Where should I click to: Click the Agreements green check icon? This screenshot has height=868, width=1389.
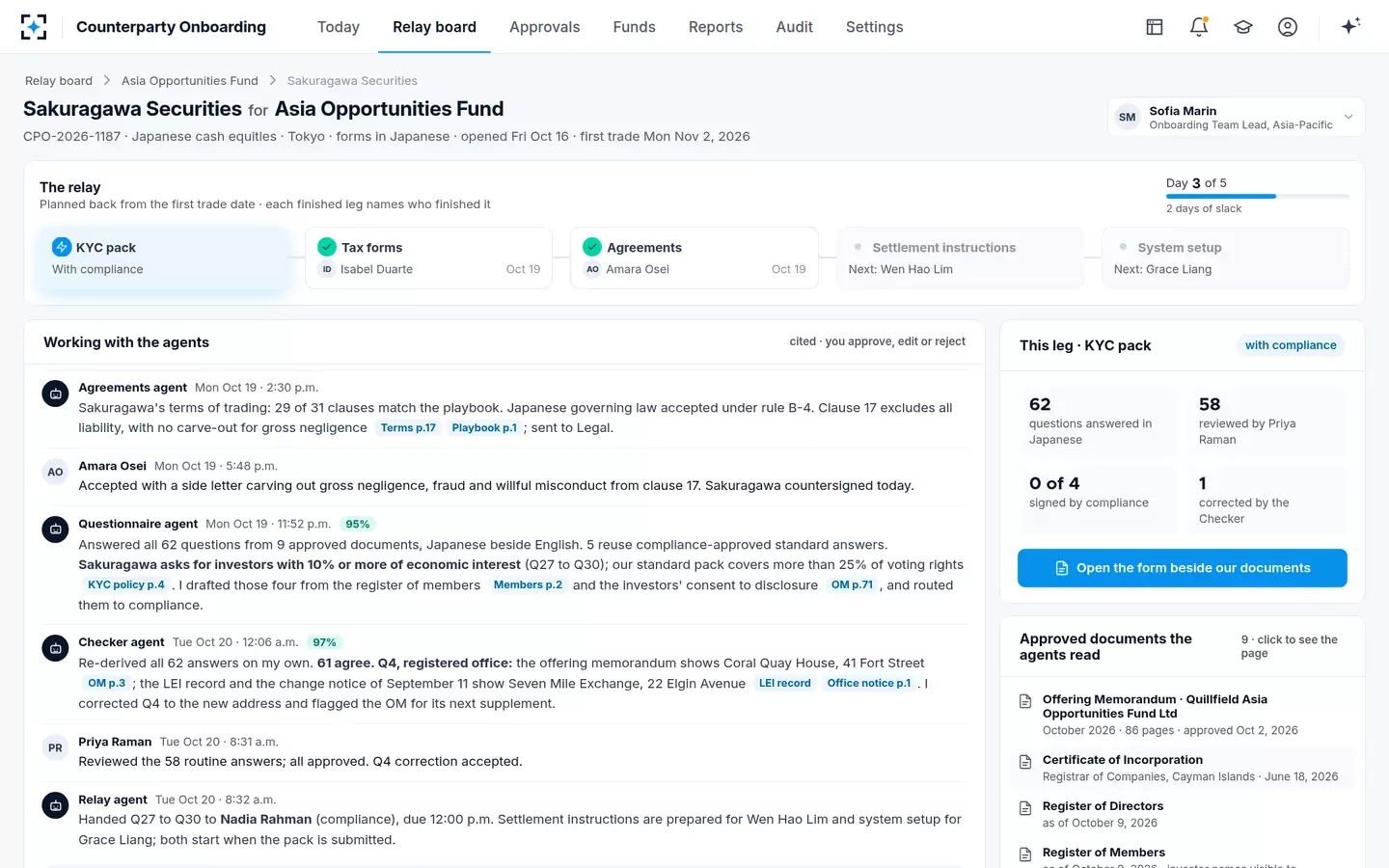pos(592,247)
